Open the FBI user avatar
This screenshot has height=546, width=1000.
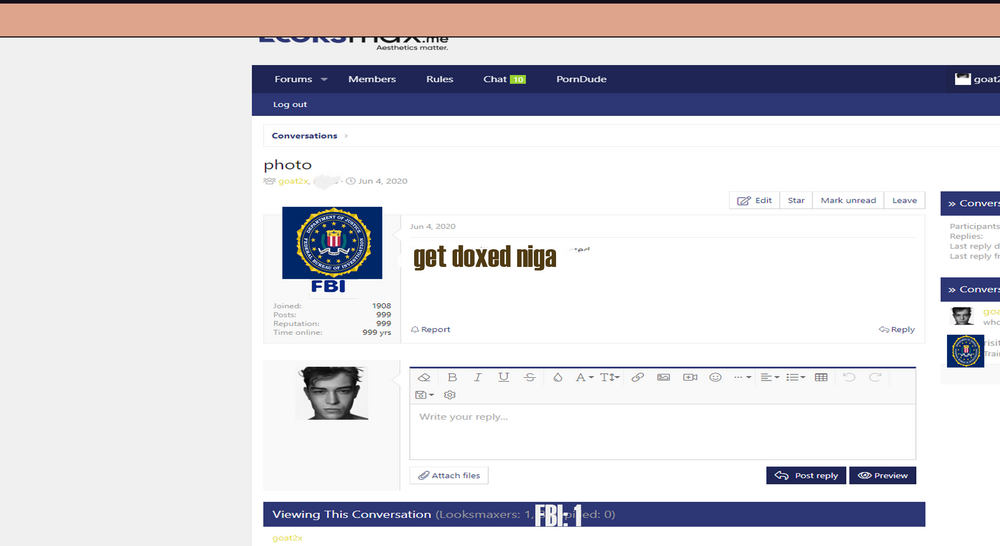pyautogui.click(x=332, y=242)
